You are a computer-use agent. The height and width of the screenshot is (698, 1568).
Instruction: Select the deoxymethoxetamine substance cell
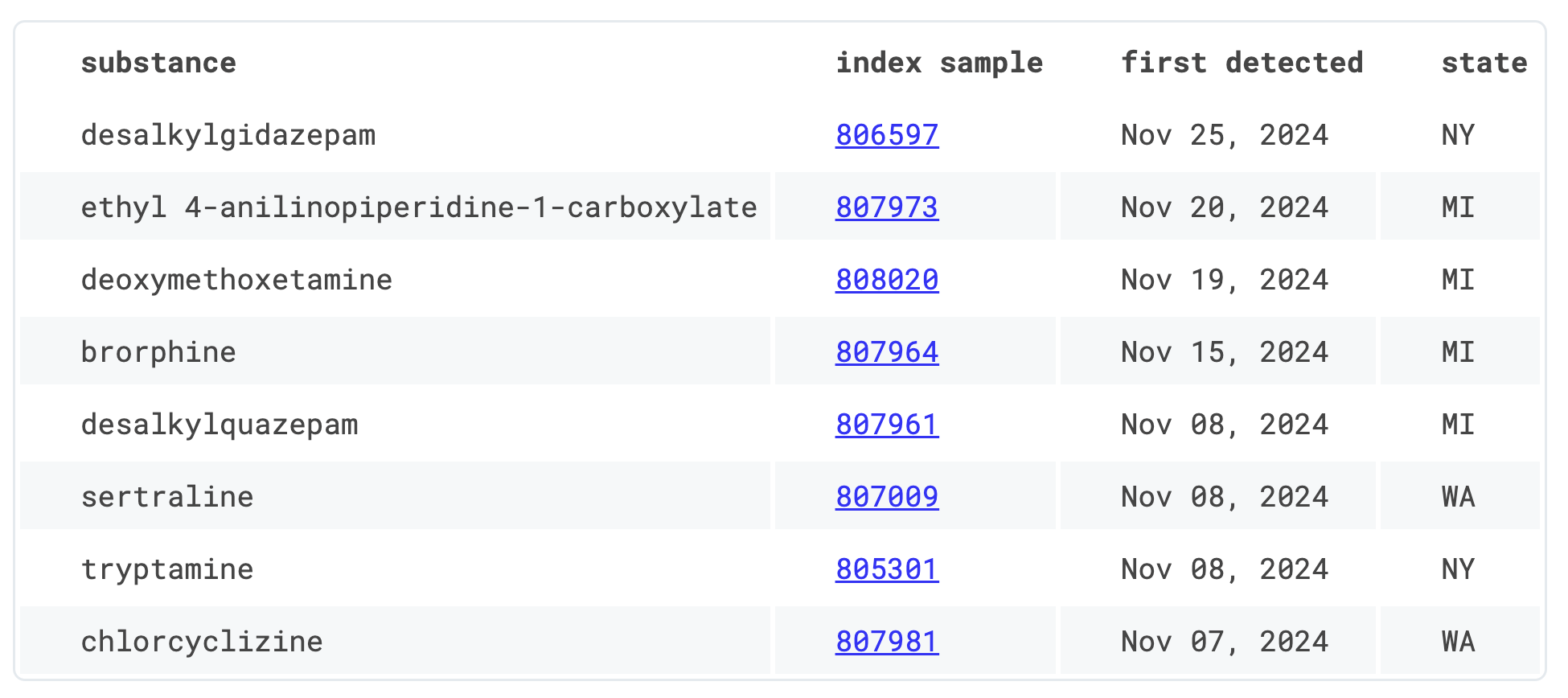click(236, 280)
